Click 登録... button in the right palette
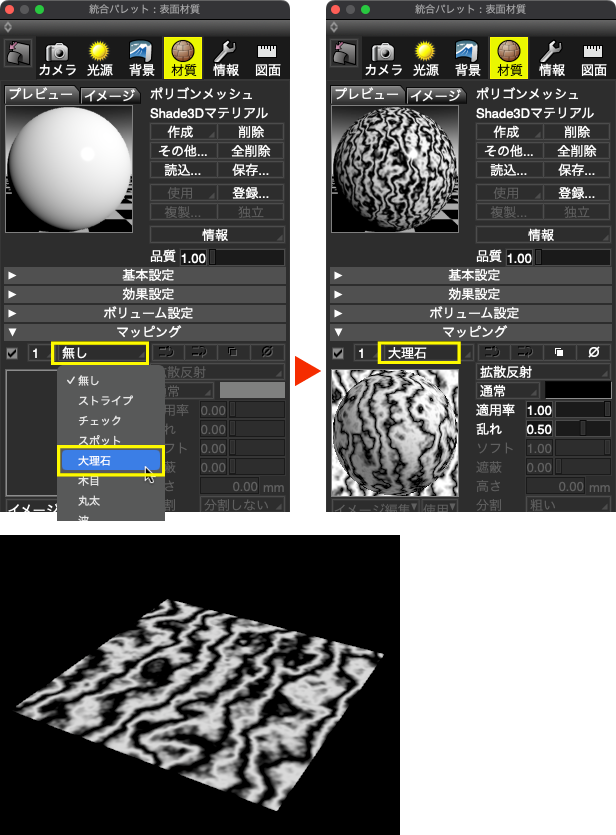Screen dimensions: 616x835 pos(577,193)
